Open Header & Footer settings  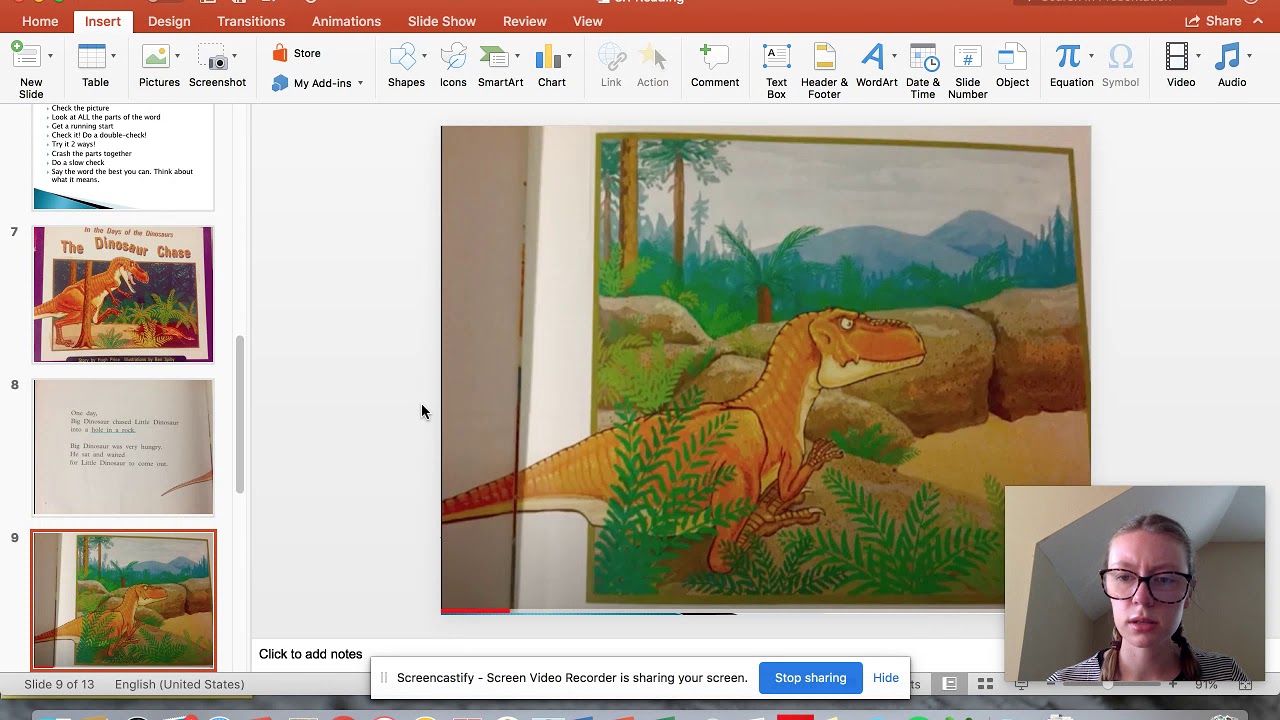824,71
